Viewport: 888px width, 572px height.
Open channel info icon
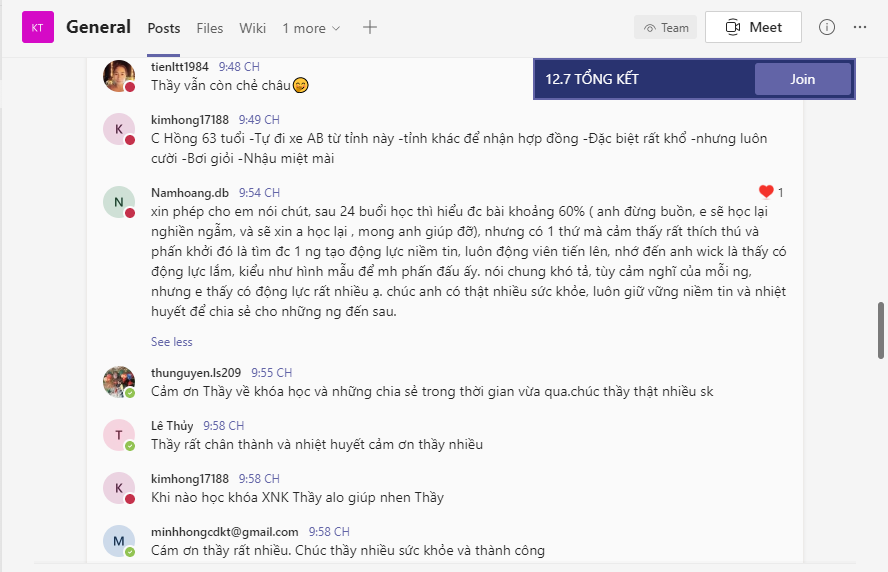[826, 27]
